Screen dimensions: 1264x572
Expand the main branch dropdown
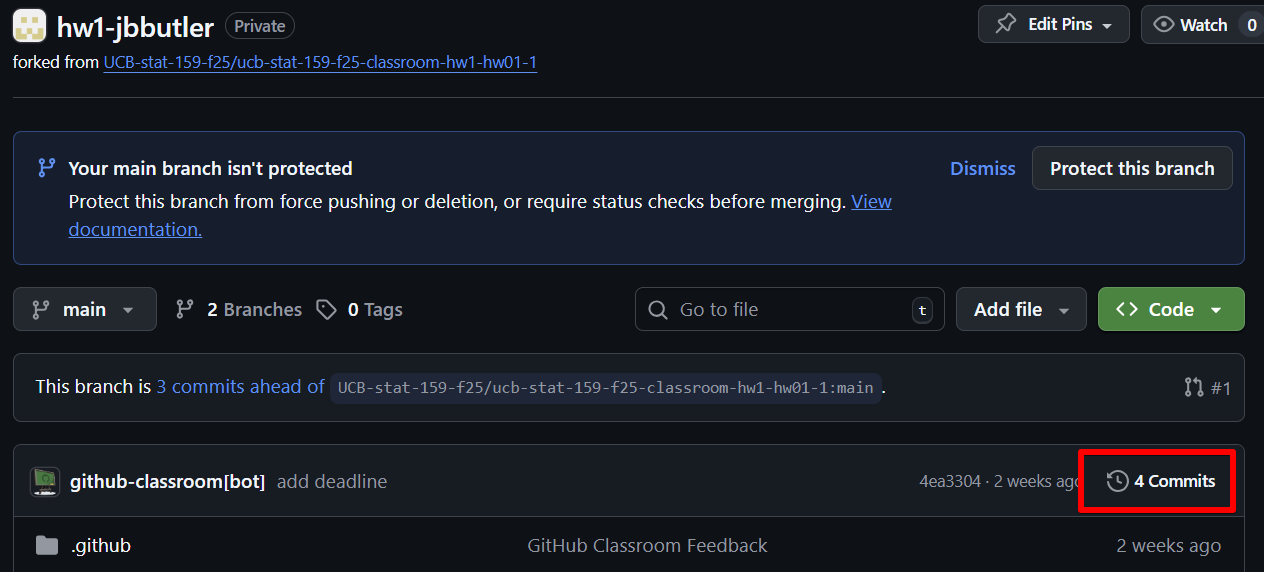pos(85,310)
